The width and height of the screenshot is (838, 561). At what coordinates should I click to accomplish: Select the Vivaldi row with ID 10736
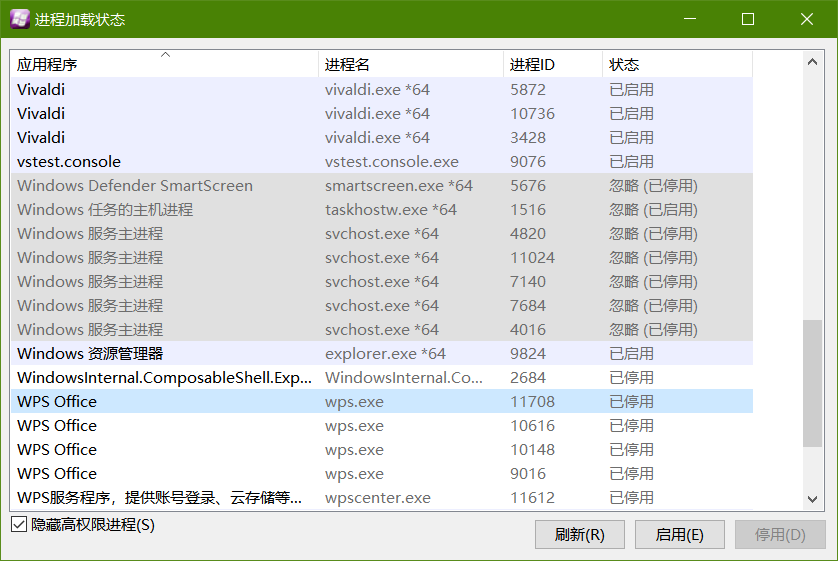382,114
